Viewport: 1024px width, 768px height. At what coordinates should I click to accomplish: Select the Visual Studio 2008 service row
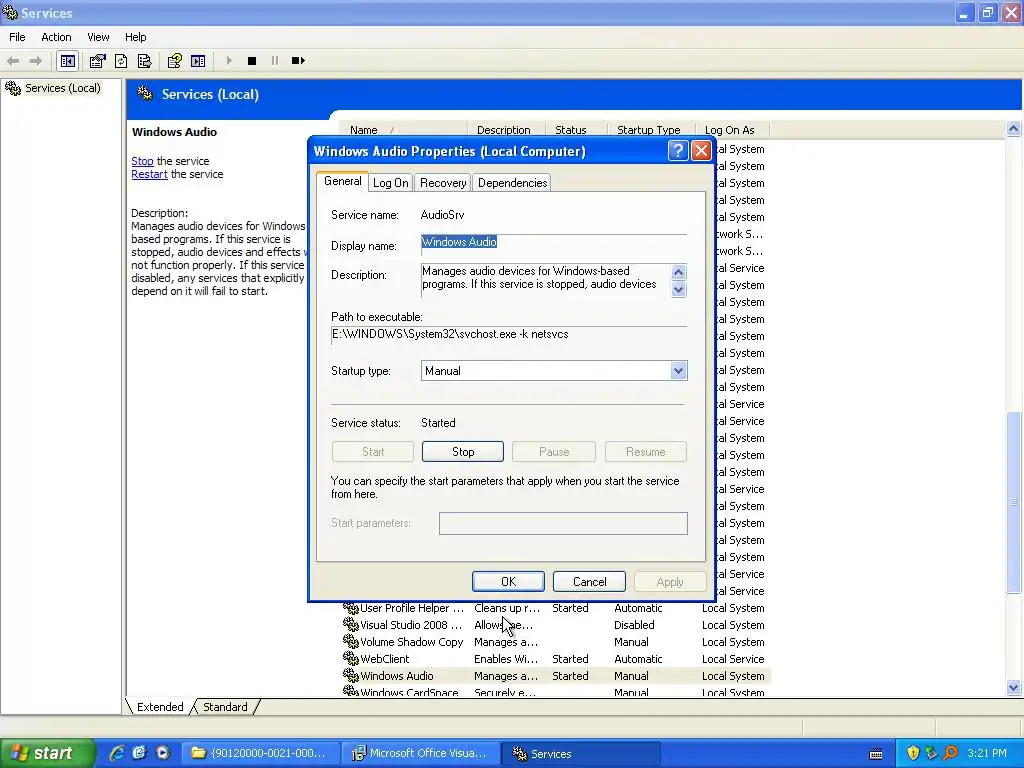point(555,624)
